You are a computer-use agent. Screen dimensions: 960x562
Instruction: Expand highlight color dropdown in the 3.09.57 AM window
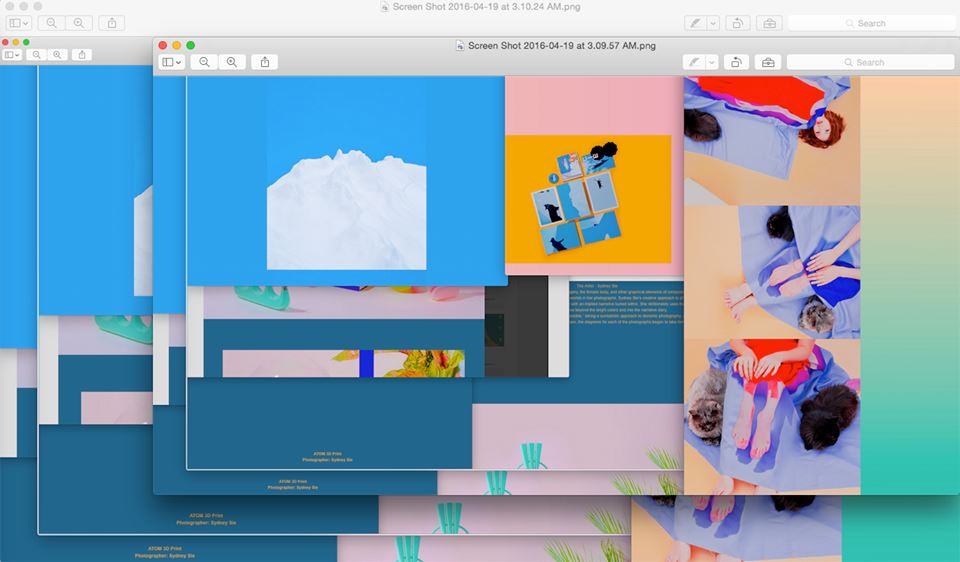(x=712, y=62)
